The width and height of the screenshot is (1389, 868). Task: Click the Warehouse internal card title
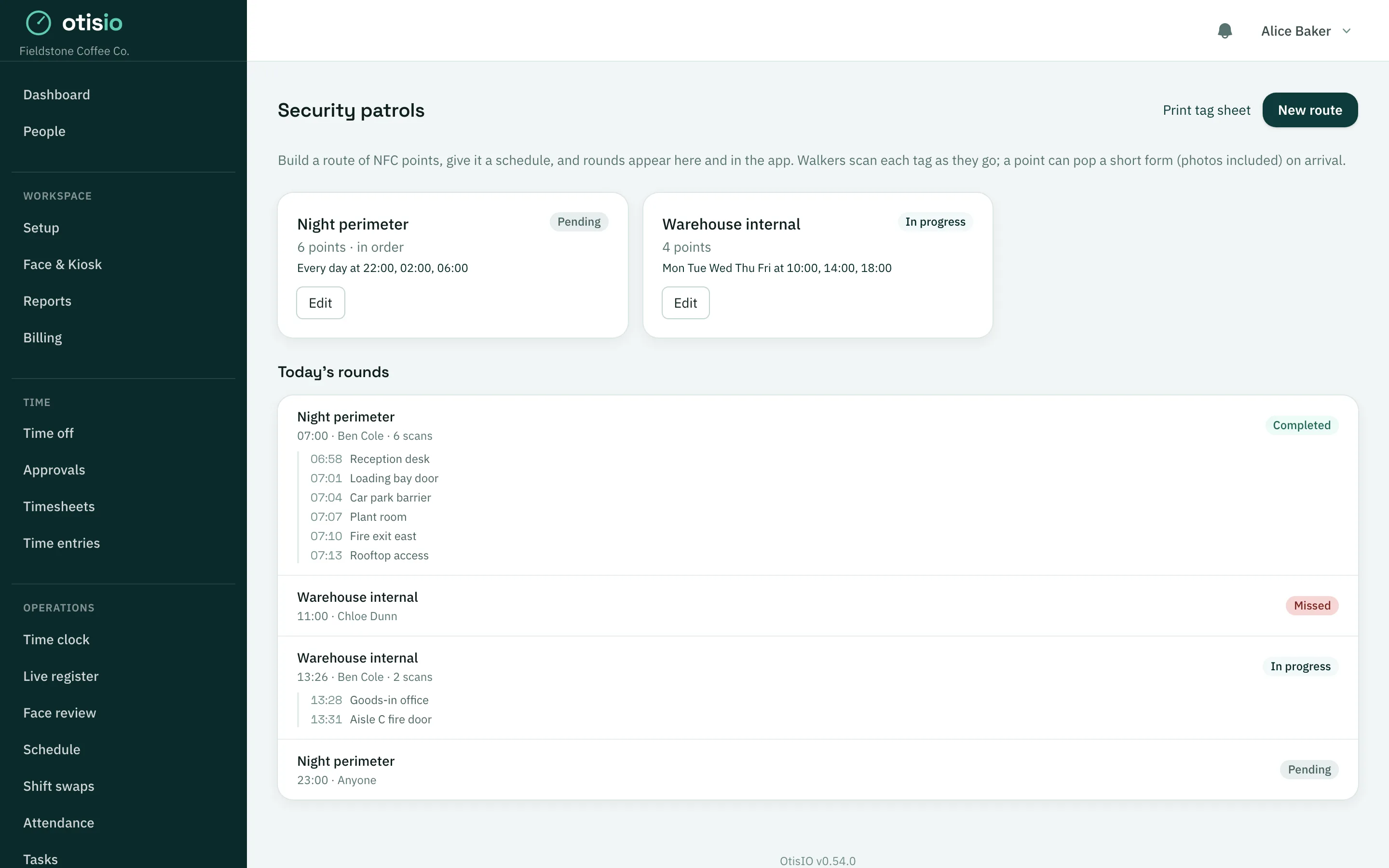pos(731,224)
